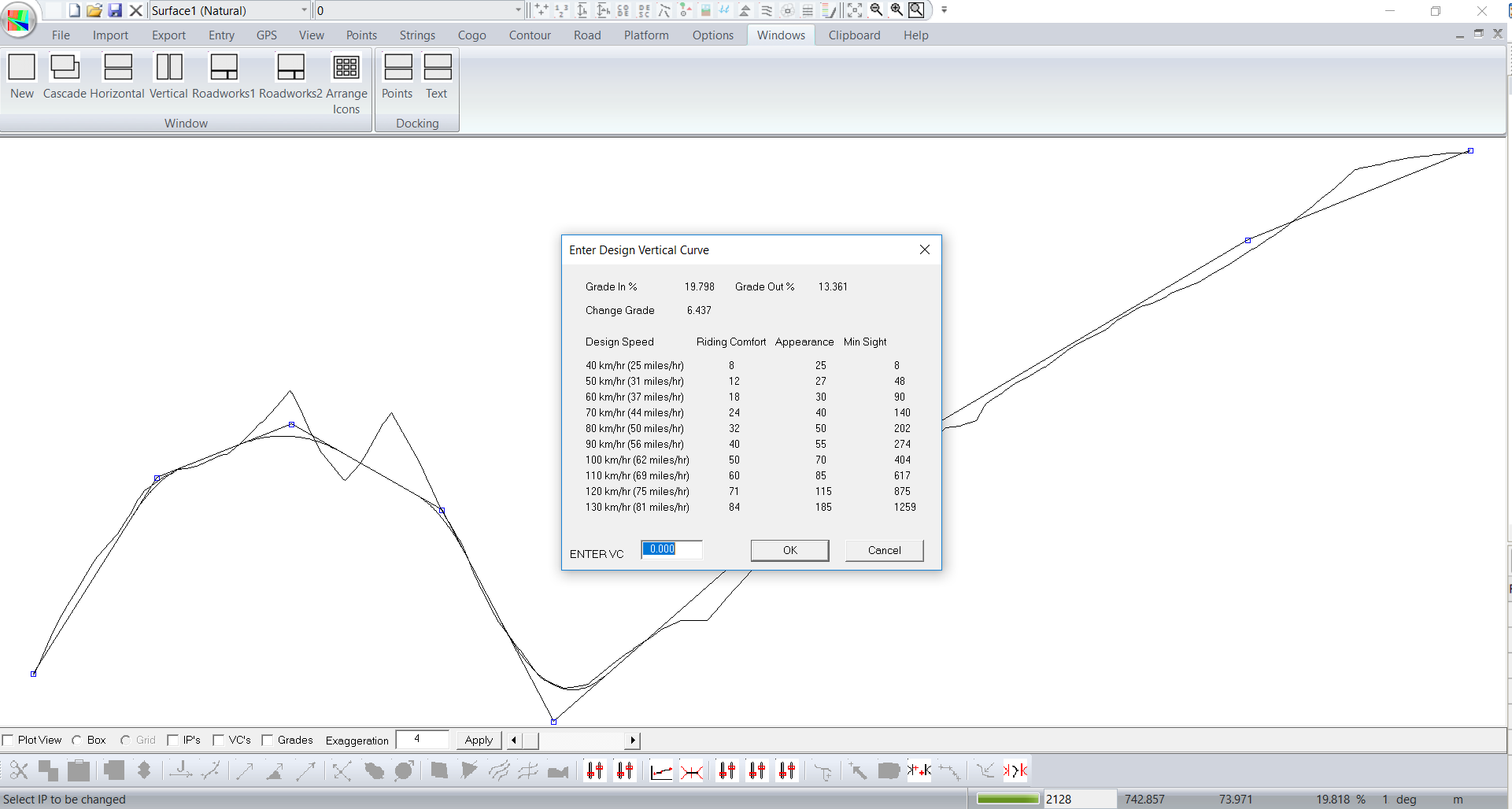Screen dimensions: 1512x809
Task: Expand the layer number dropdown showing 0
Action: click(x=517, y=10)
